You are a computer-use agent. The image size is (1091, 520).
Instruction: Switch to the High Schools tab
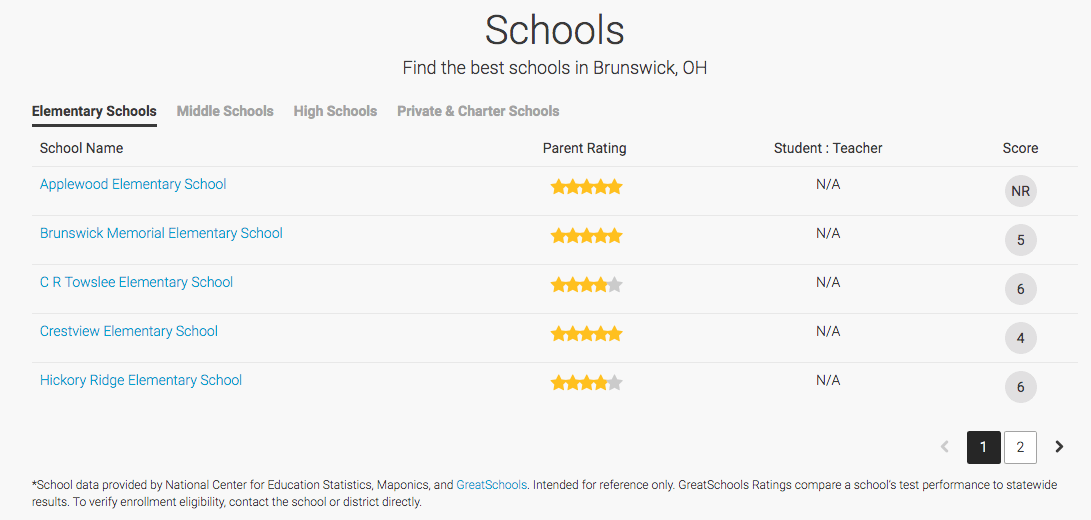click(x=335, y=111)
